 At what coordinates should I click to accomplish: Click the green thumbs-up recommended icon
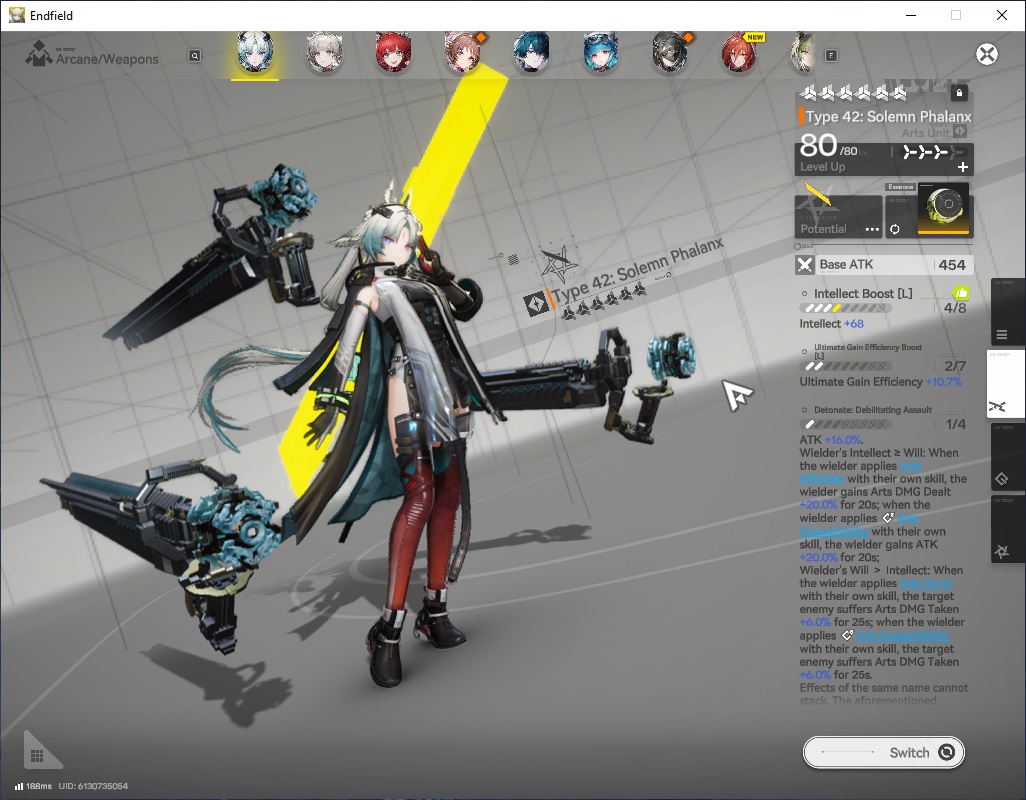tap(961, 292)
